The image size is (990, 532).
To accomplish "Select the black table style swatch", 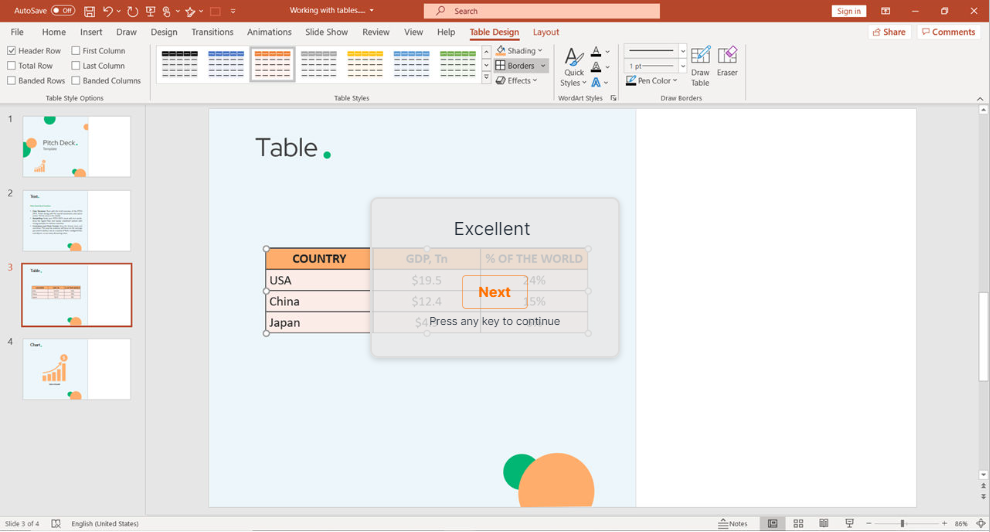I will click(180, 64).
